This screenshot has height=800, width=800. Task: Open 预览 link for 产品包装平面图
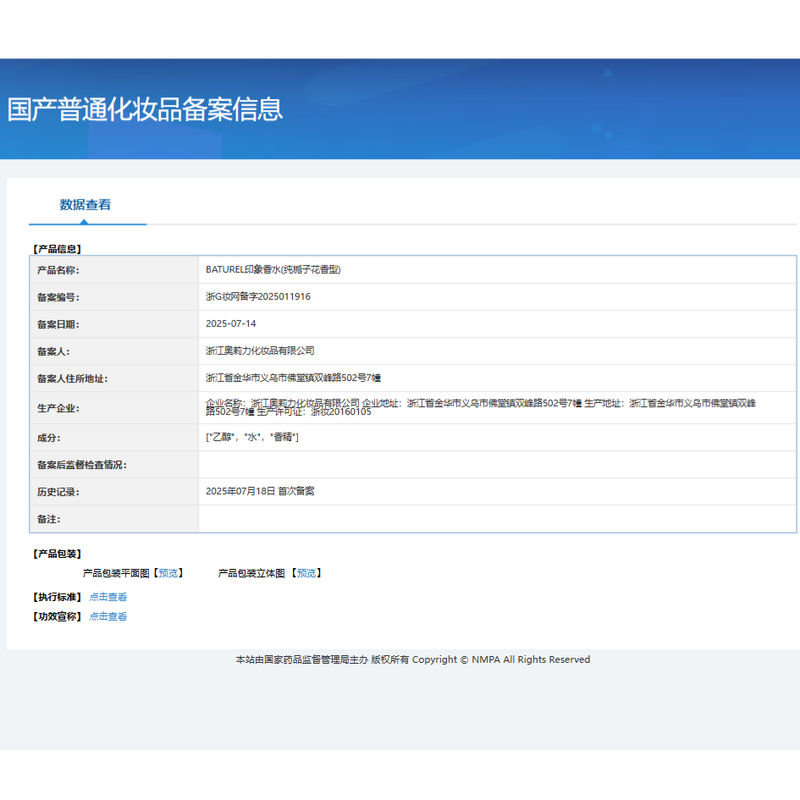pyautogui.click(x=168, y=573)
